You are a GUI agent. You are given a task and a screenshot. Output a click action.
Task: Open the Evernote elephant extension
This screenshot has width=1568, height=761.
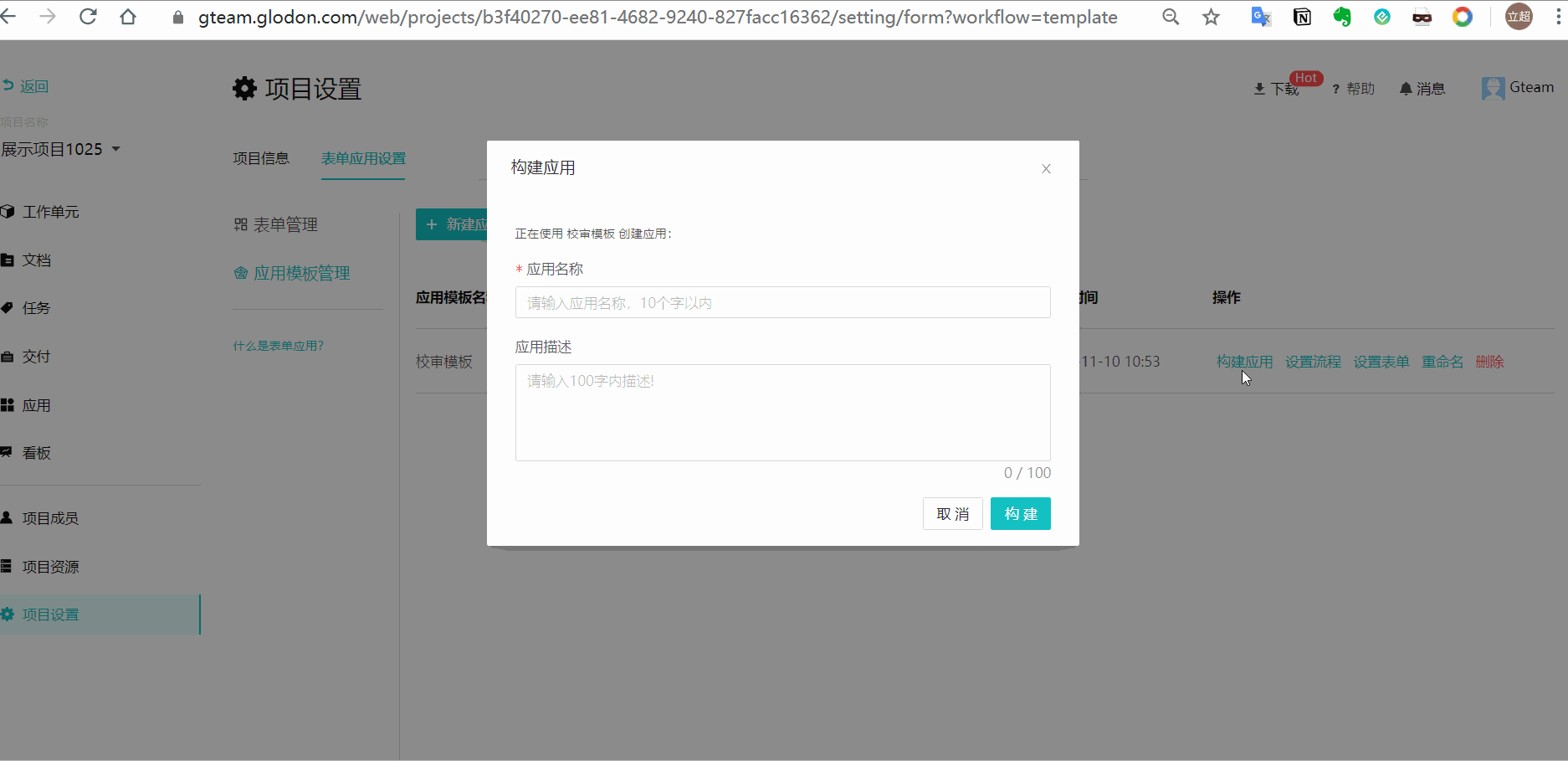(1342, 17)
